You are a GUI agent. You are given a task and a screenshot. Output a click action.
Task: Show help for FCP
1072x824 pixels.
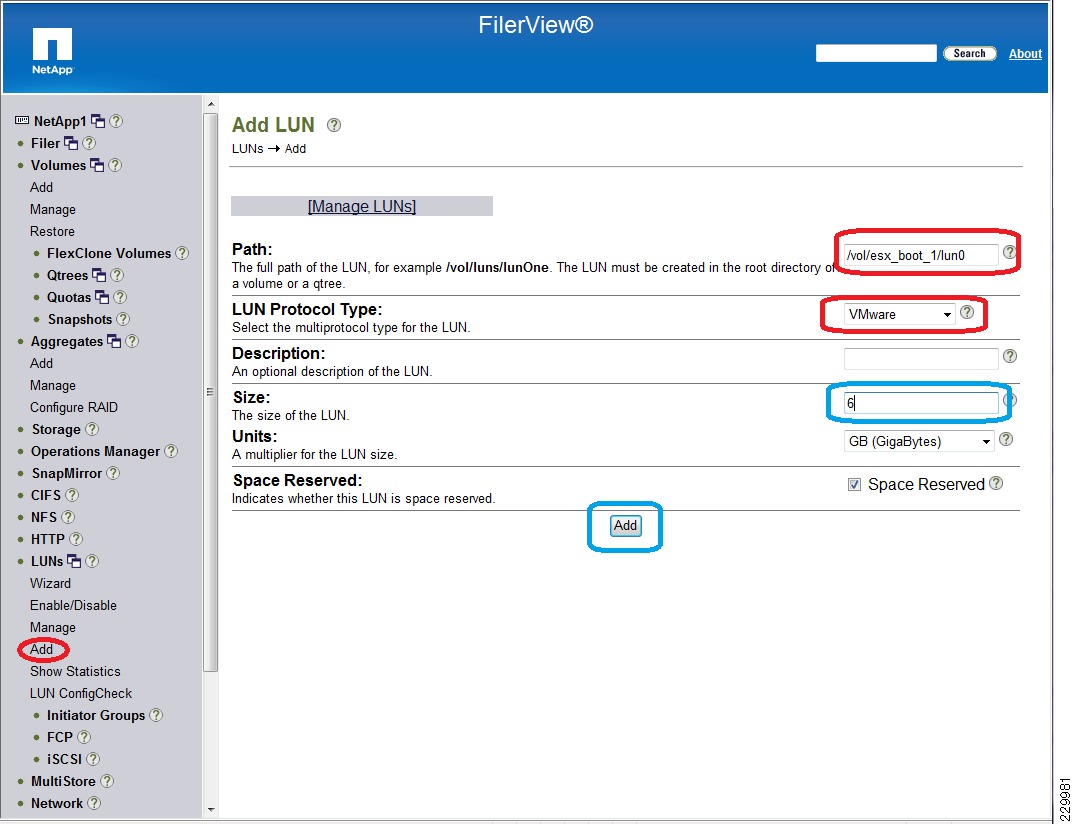coord(83,736)
